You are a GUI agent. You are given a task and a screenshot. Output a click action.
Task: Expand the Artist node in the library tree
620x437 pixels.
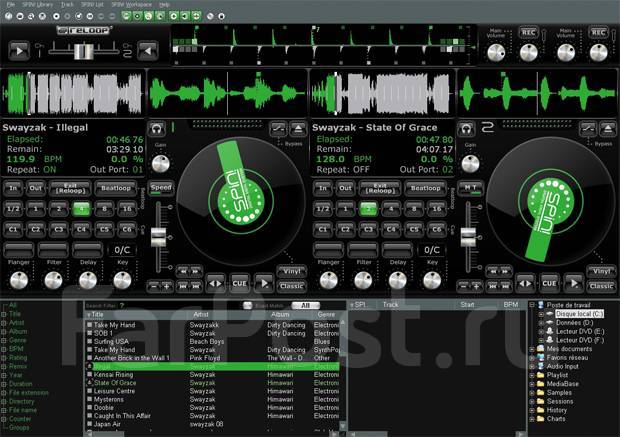click(x=4, y=323)
